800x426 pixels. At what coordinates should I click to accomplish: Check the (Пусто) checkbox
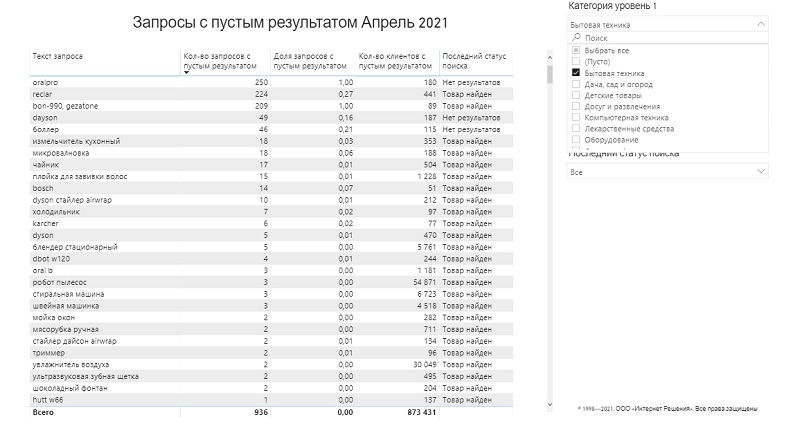pyautogui.click(x=576, y=61)
